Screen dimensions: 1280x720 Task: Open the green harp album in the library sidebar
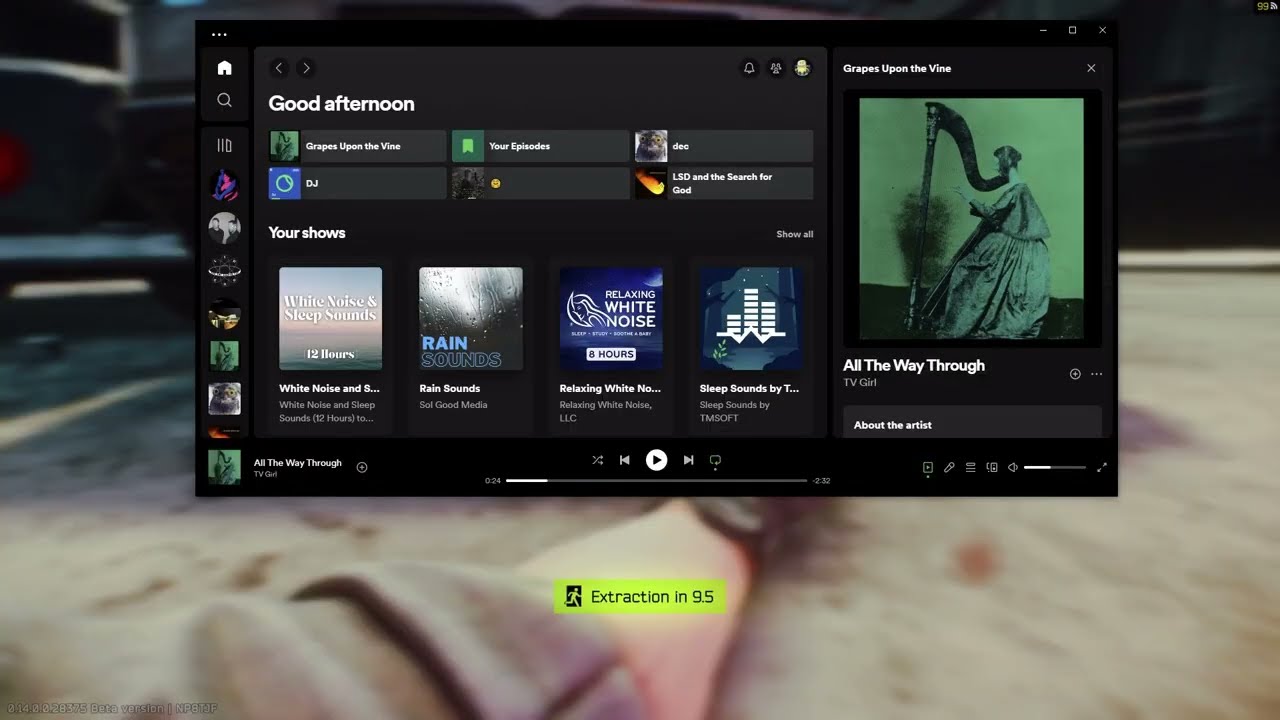(224, 356)
